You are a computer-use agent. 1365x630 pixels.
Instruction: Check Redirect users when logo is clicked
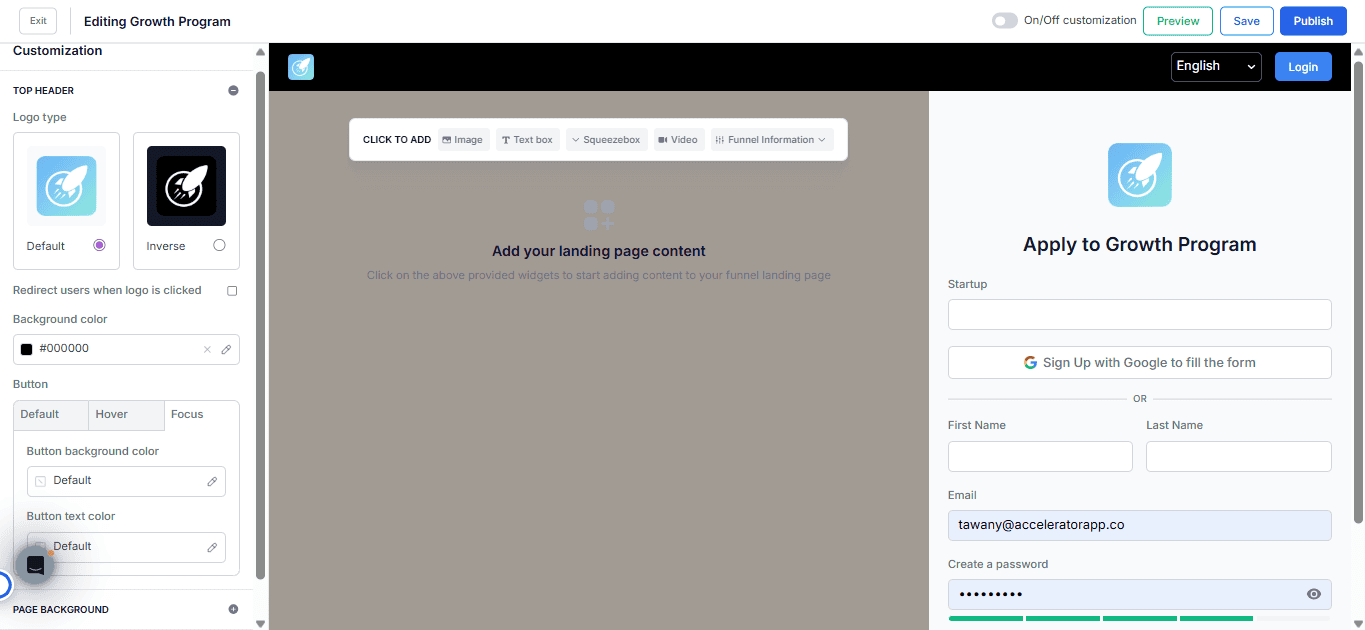pyautogui.click(x=232, y=291)
